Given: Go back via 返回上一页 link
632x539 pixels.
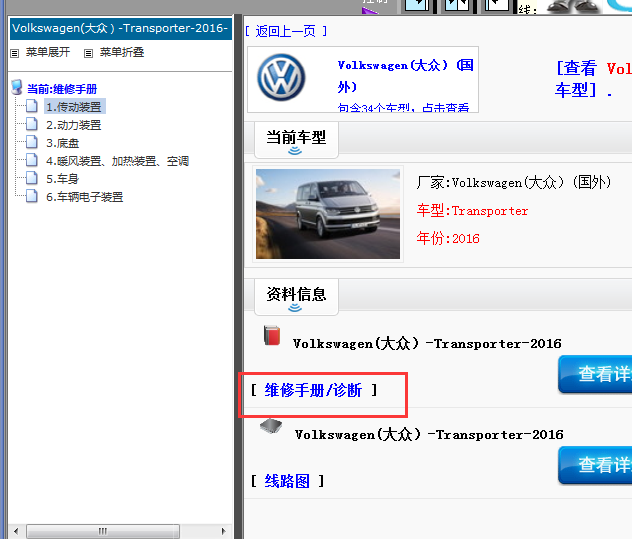Looking at the screenshot, I should click(x=285, y=31).
